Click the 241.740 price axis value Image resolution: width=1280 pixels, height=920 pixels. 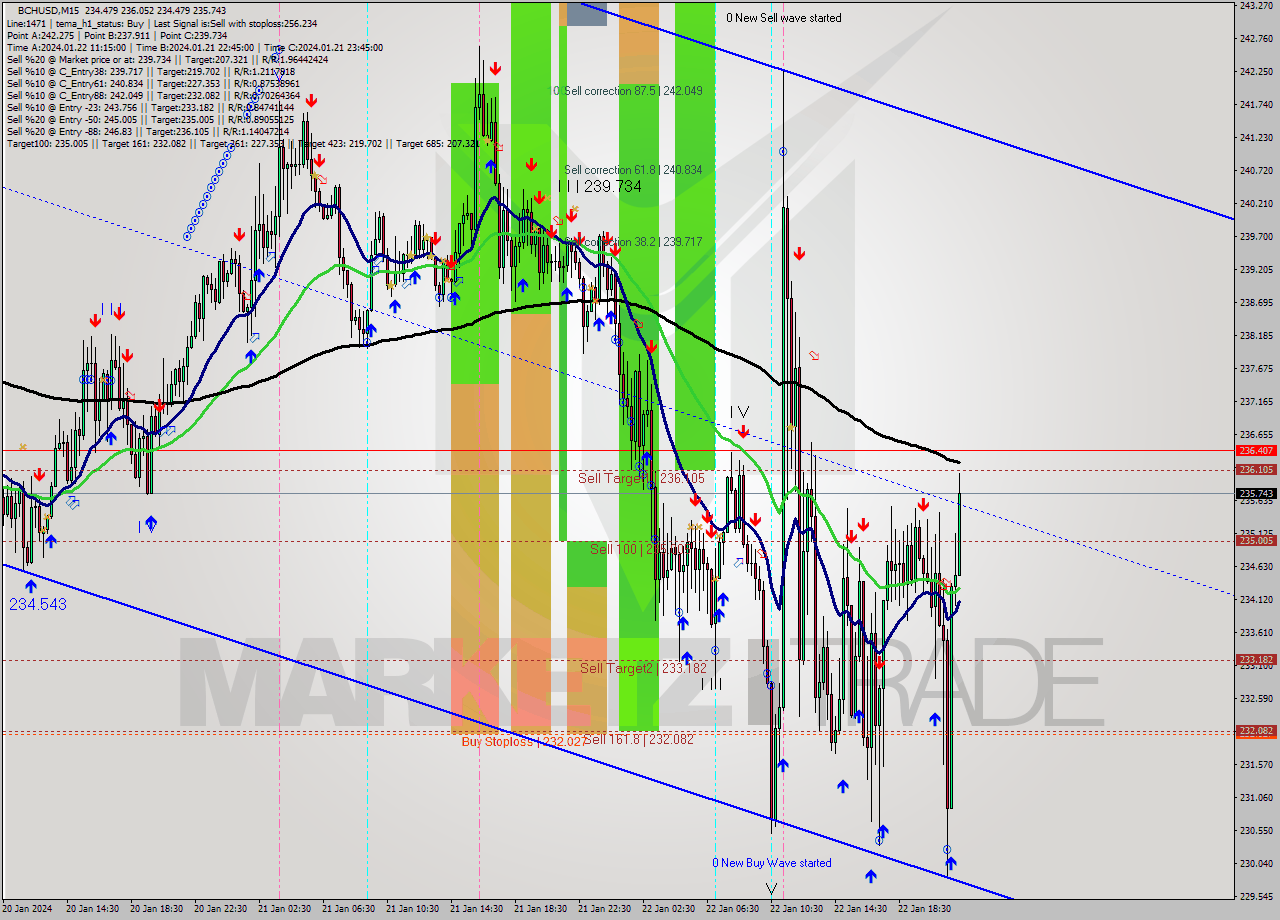pyautogui.click(x=1256, y=105)
